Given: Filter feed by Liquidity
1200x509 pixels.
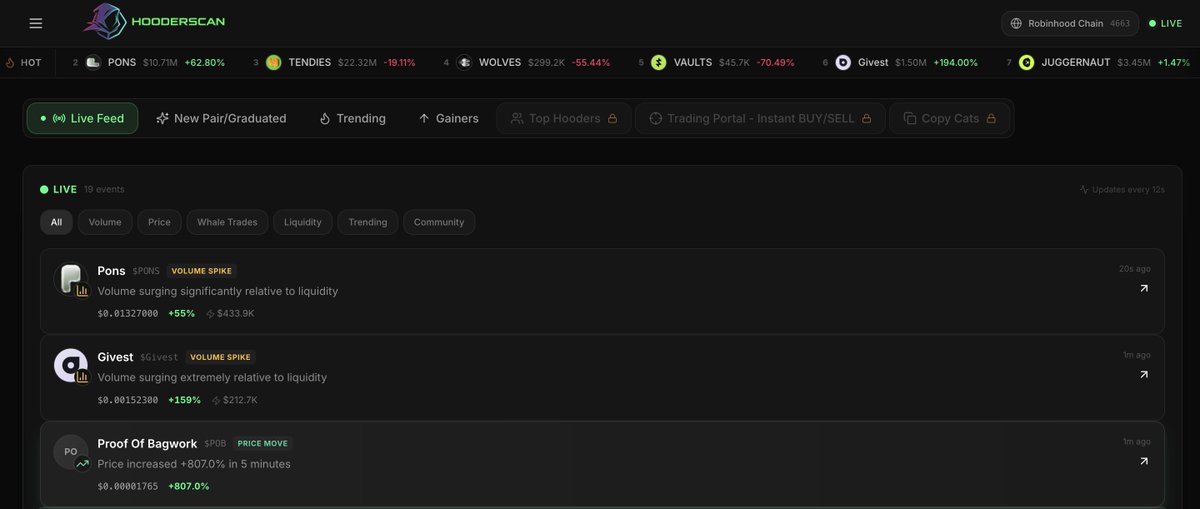Looking at the screenshot, I should click(x=303, y=222).
